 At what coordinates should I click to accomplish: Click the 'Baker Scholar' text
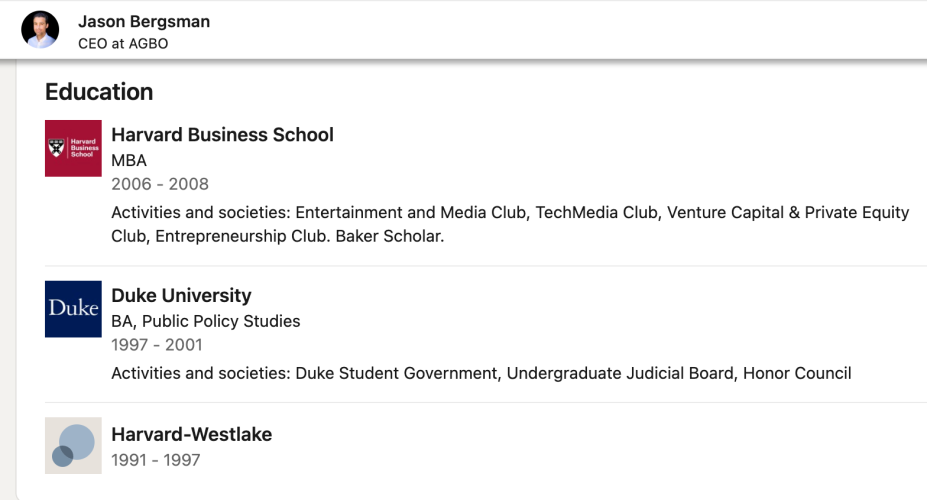(388, 236)
